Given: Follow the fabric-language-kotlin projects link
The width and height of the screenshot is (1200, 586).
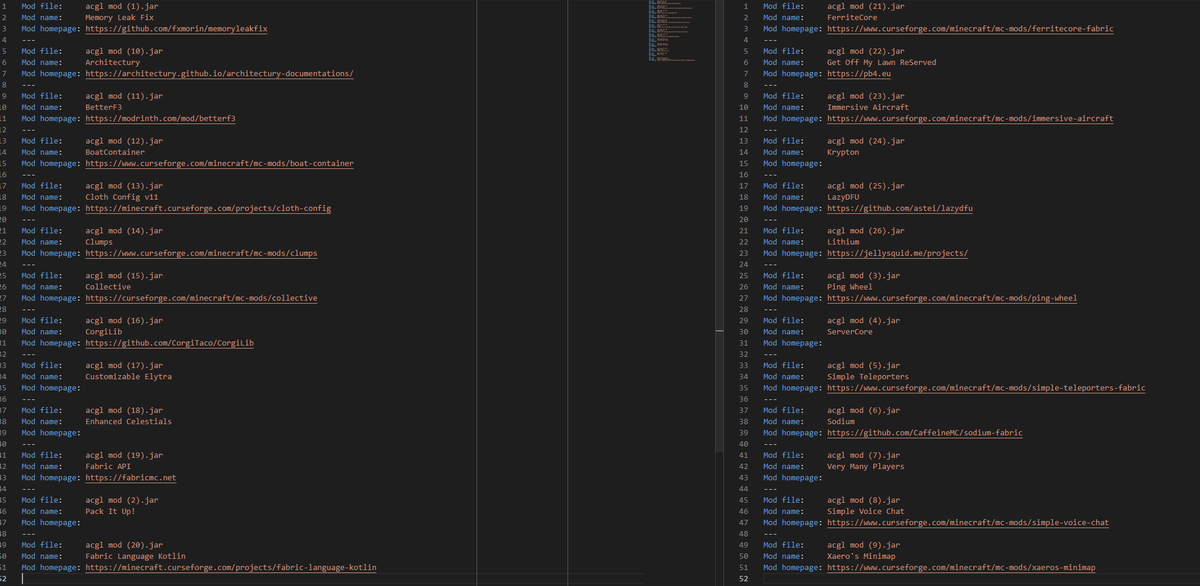Looking at the screenshot, I should point(231,568).
